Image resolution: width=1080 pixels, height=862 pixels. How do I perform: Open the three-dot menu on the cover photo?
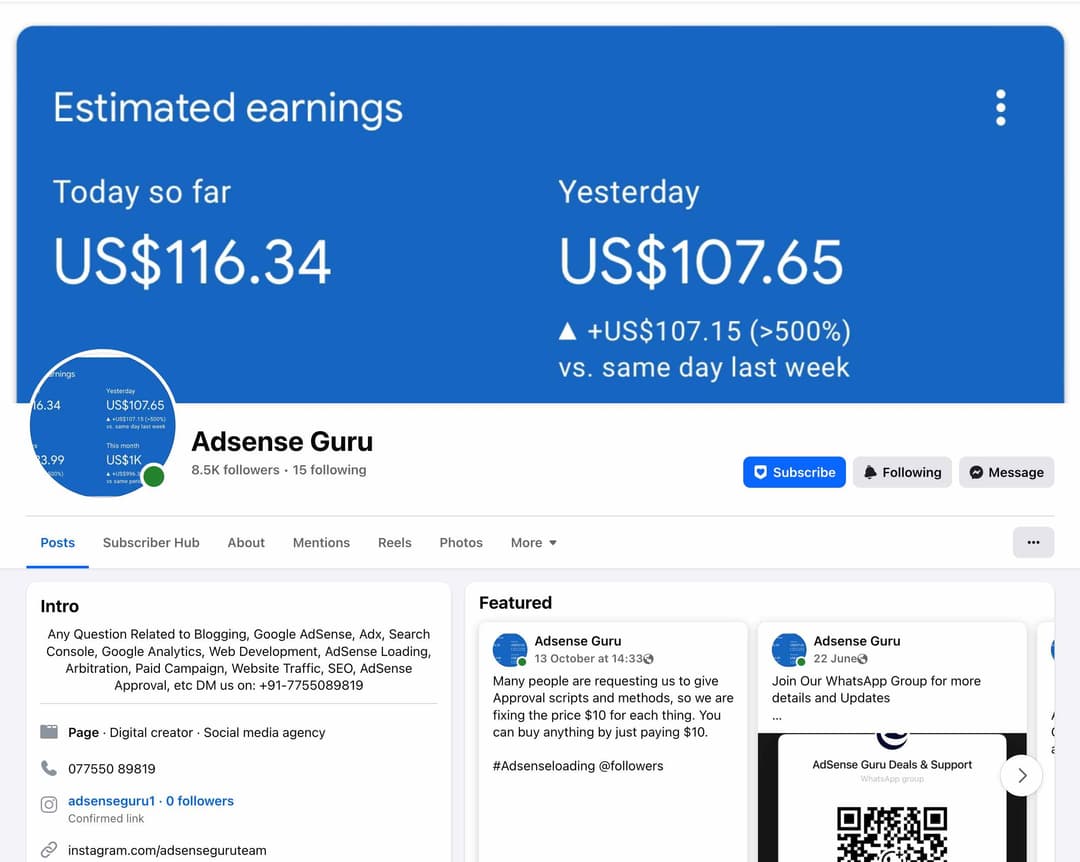(x=1000, y=107)
